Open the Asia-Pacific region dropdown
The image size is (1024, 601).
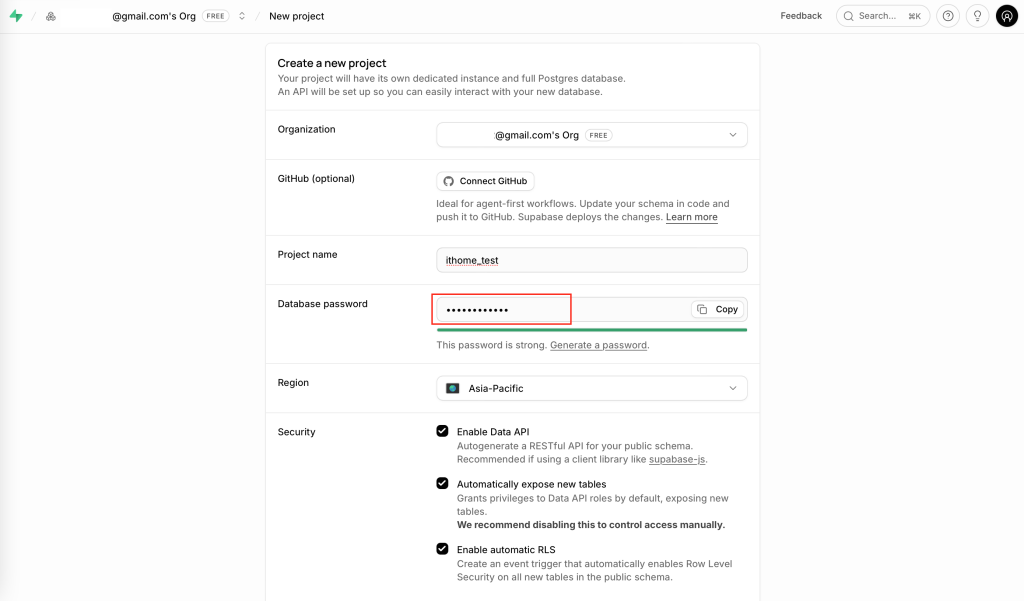tap(592, 388)
